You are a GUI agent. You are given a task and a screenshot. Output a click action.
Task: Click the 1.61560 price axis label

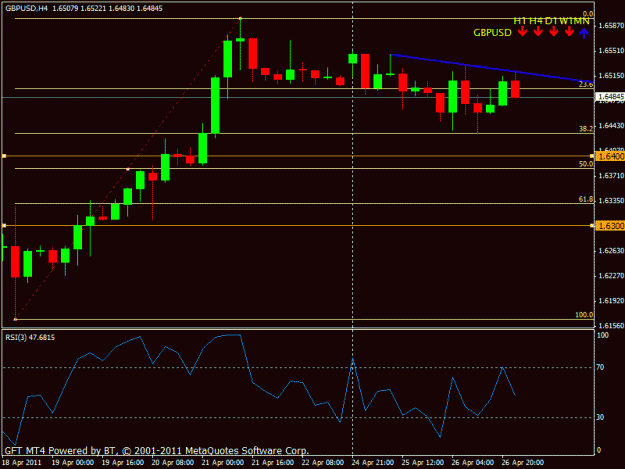coord(611,326)
